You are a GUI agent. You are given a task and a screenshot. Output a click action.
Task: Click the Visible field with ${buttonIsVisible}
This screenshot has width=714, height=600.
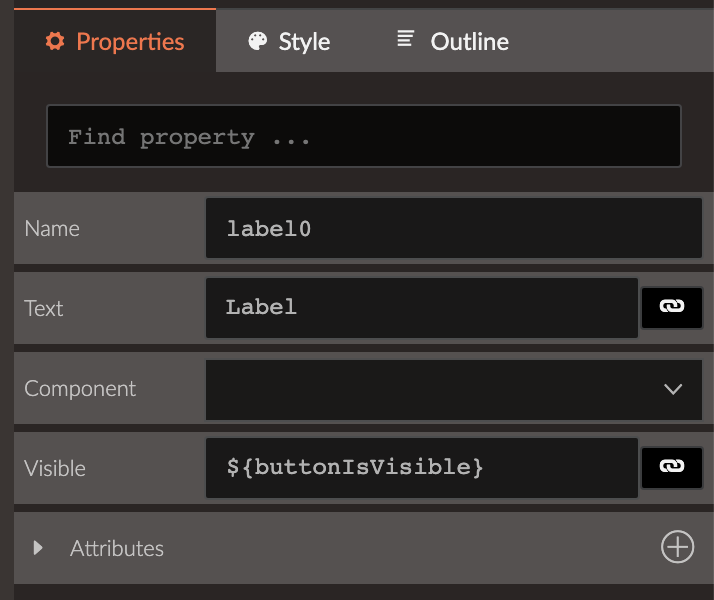coord(421,467)
